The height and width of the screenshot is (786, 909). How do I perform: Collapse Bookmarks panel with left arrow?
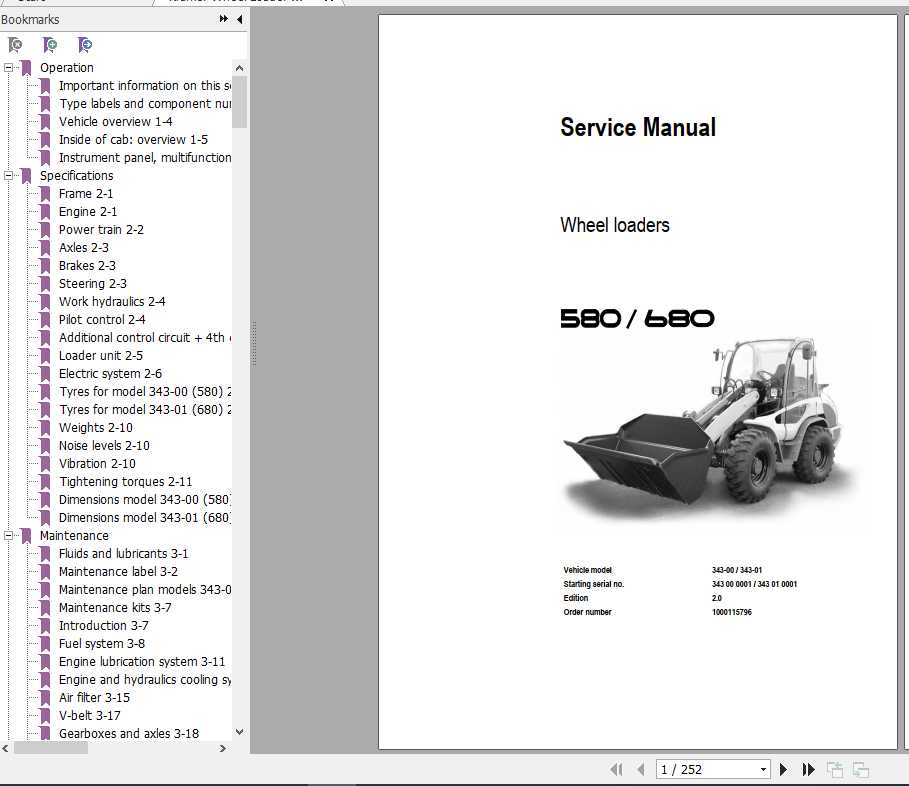(x=239, y=19)
